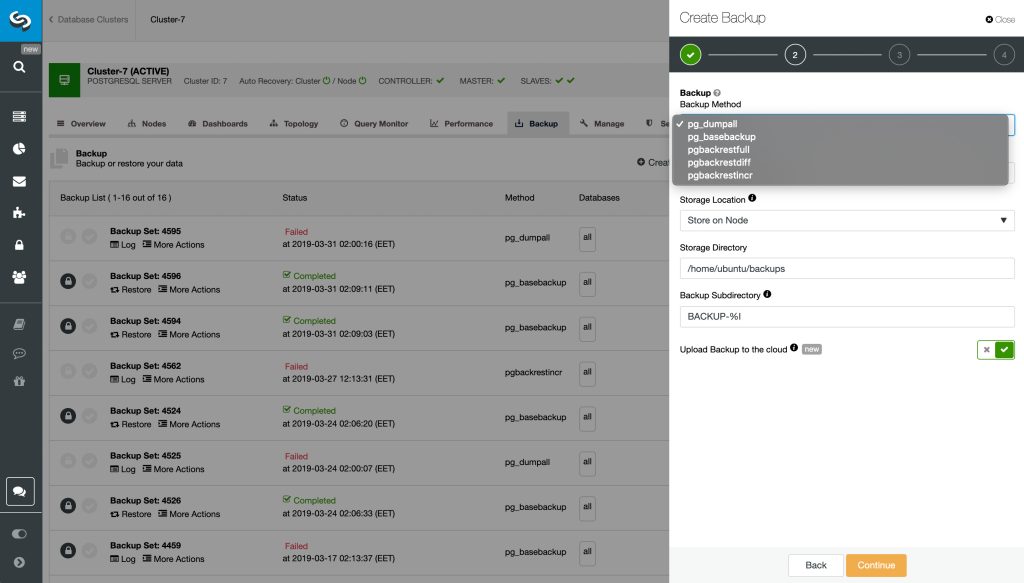Open the search icon in the sidebar
Image resolution: width=1024 pixels, height=583 pixels.
coord(20,67)
